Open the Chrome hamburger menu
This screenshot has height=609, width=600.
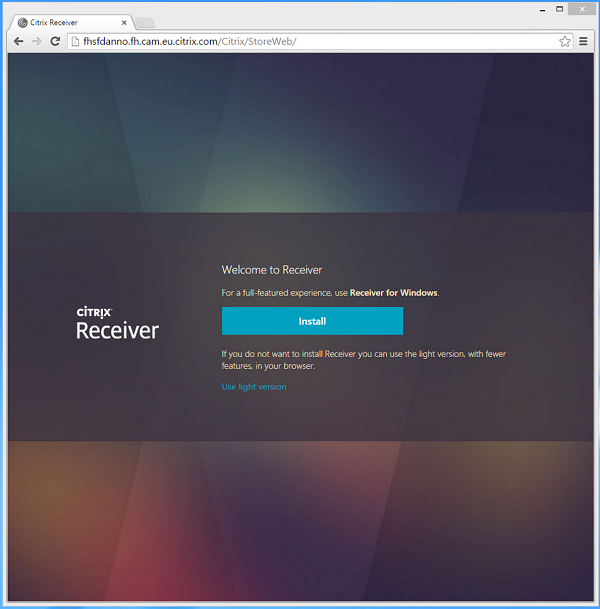tap(584, 41)
